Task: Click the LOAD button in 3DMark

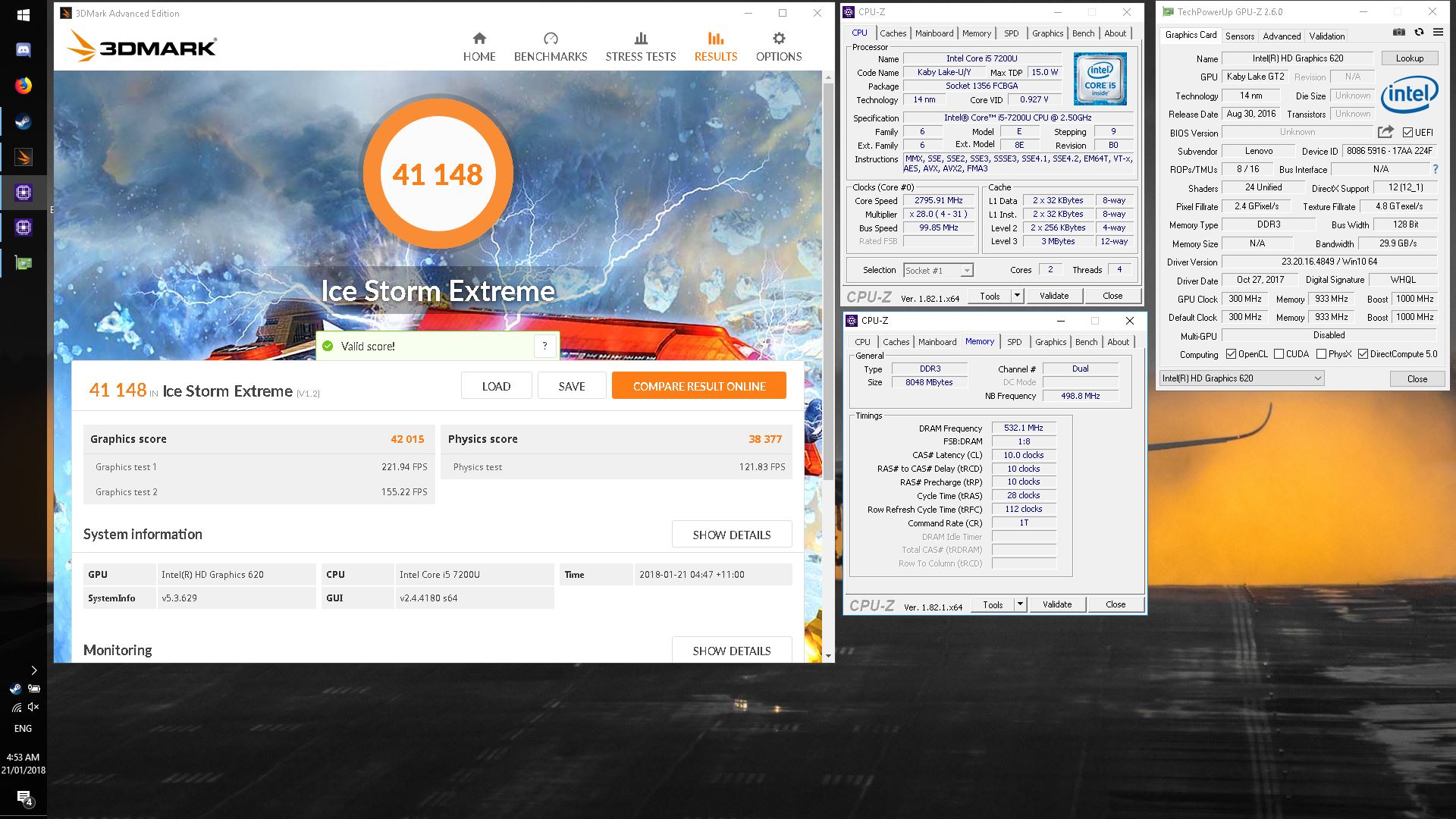Action: (x=497, y=386)
